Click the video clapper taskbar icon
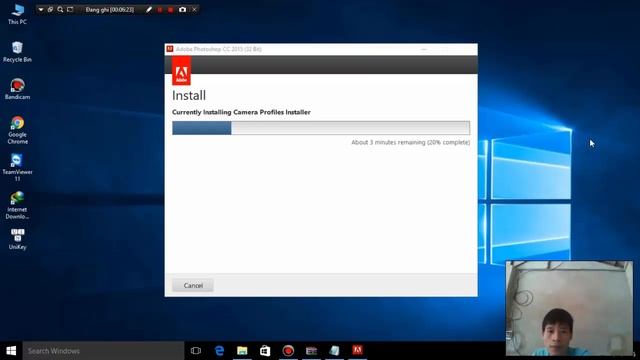 tap(311, 351)
